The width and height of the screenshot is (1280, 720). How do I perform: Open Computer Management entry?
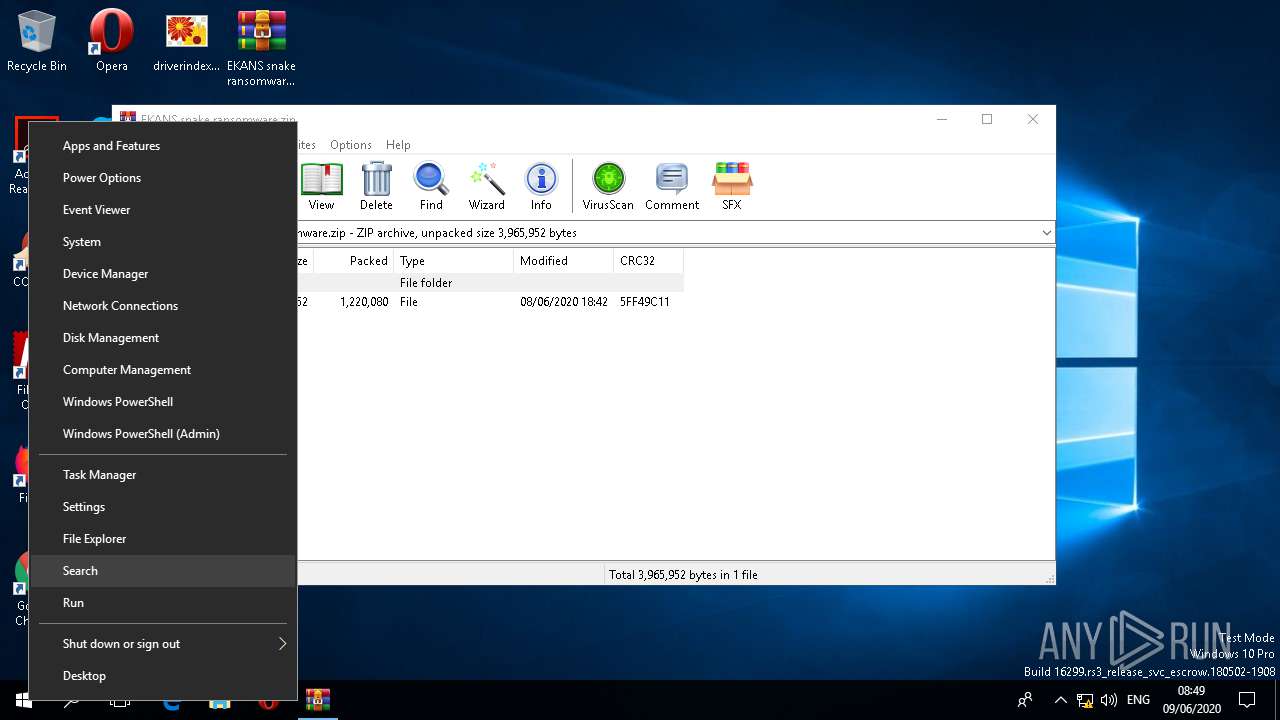pyautogui.click(x=163, y=370)
